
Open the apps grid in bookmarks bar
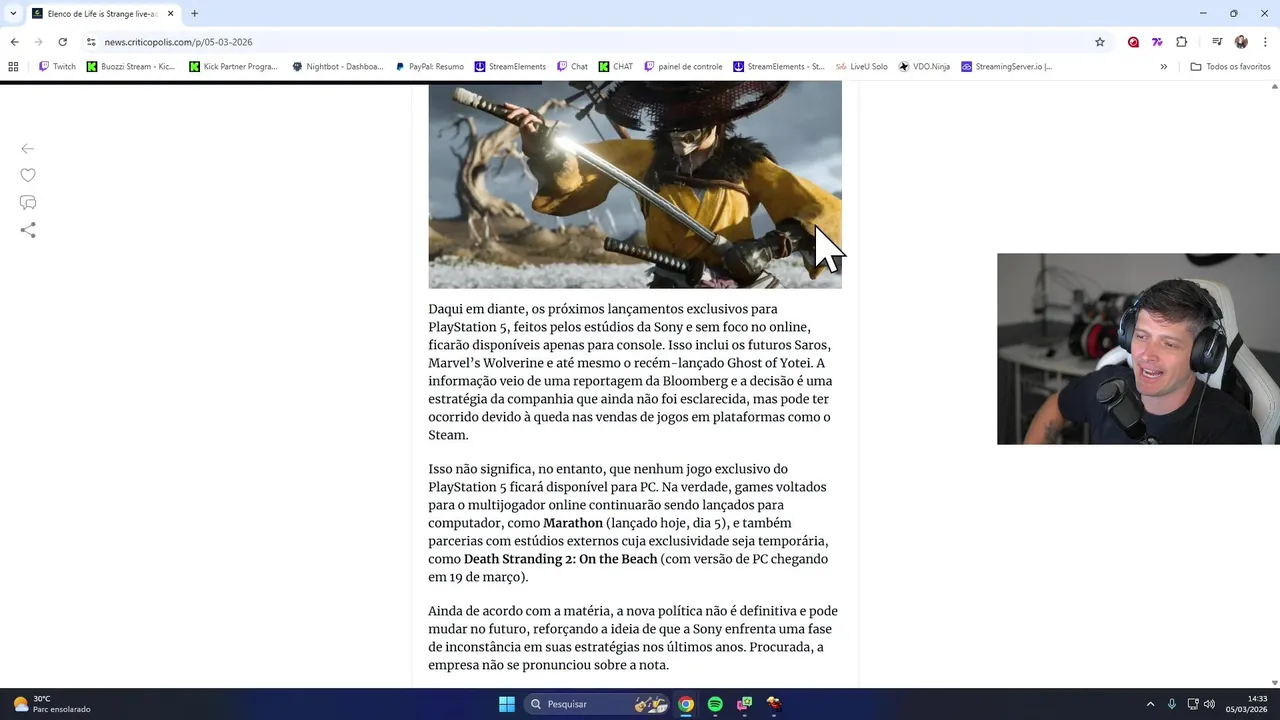(13, 67)
